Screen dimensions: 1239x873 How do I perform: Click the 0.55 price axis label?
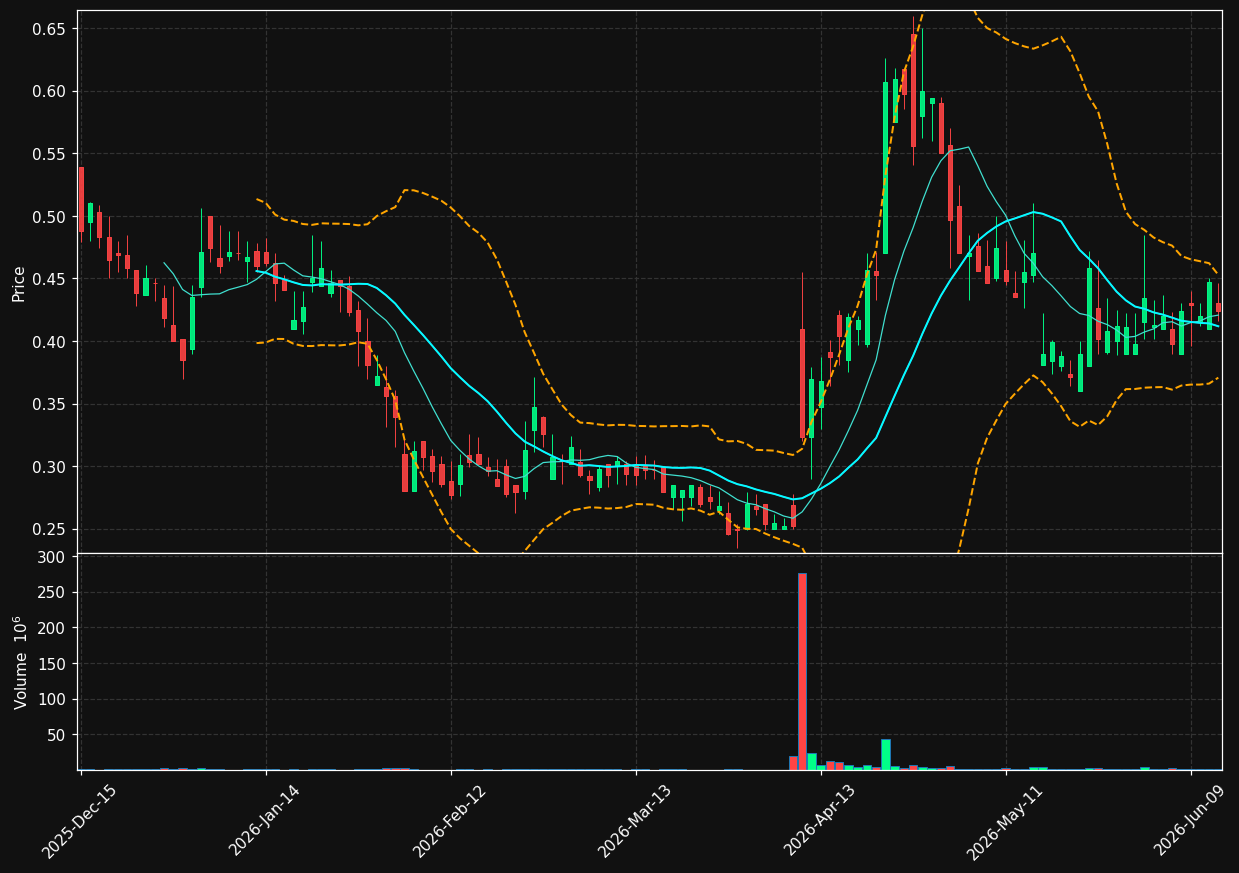49,154
